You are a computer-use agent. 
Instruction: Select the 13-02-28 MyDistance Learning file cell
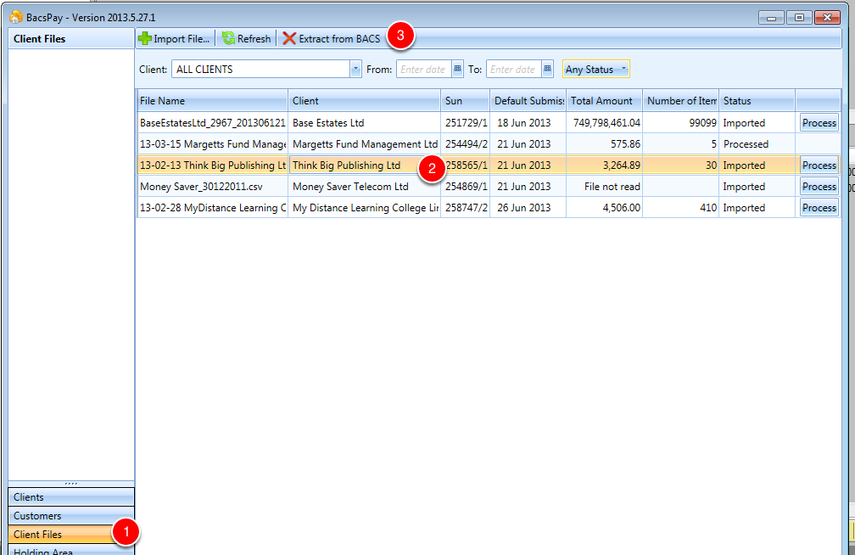(212, 208)
